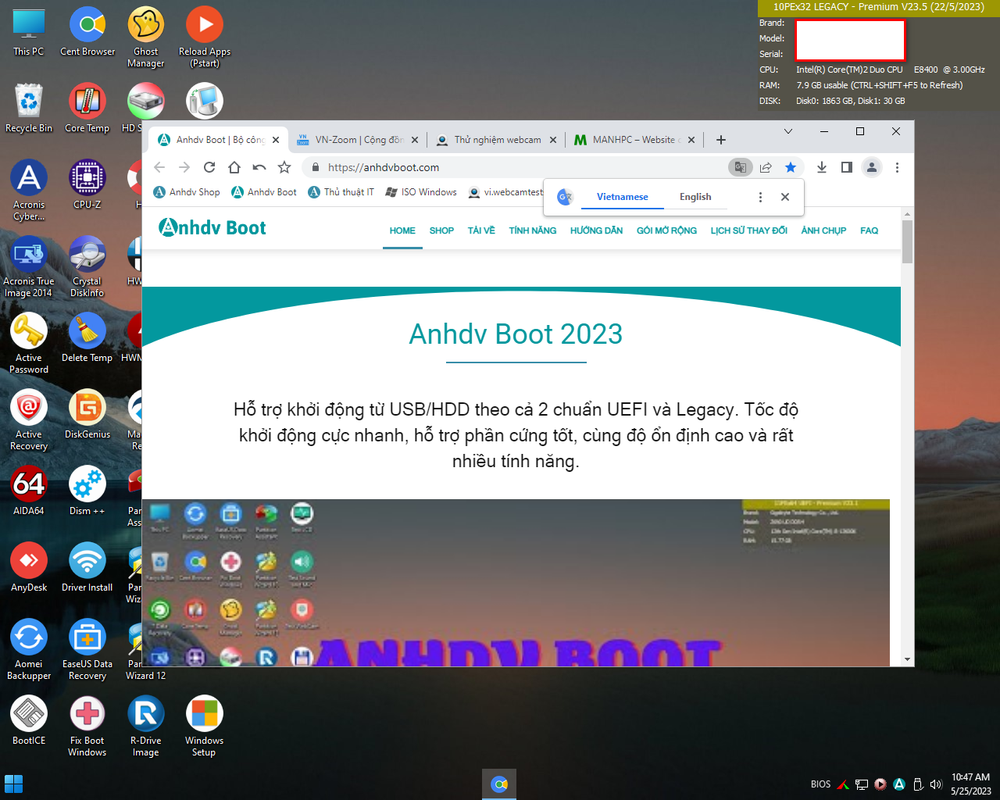Expand the tab search chevron
The height and width of the screenshot is (800, 1000).
point(788,131)
